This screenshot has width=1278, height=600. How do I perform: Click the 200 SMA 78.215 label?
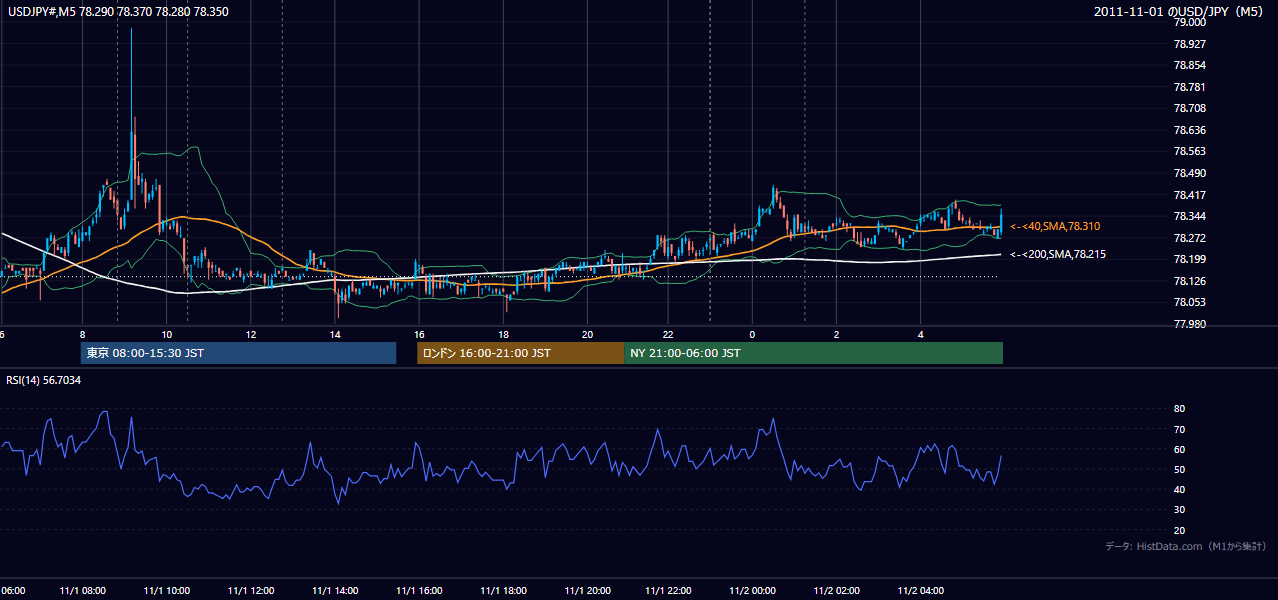click(1058, 255)
